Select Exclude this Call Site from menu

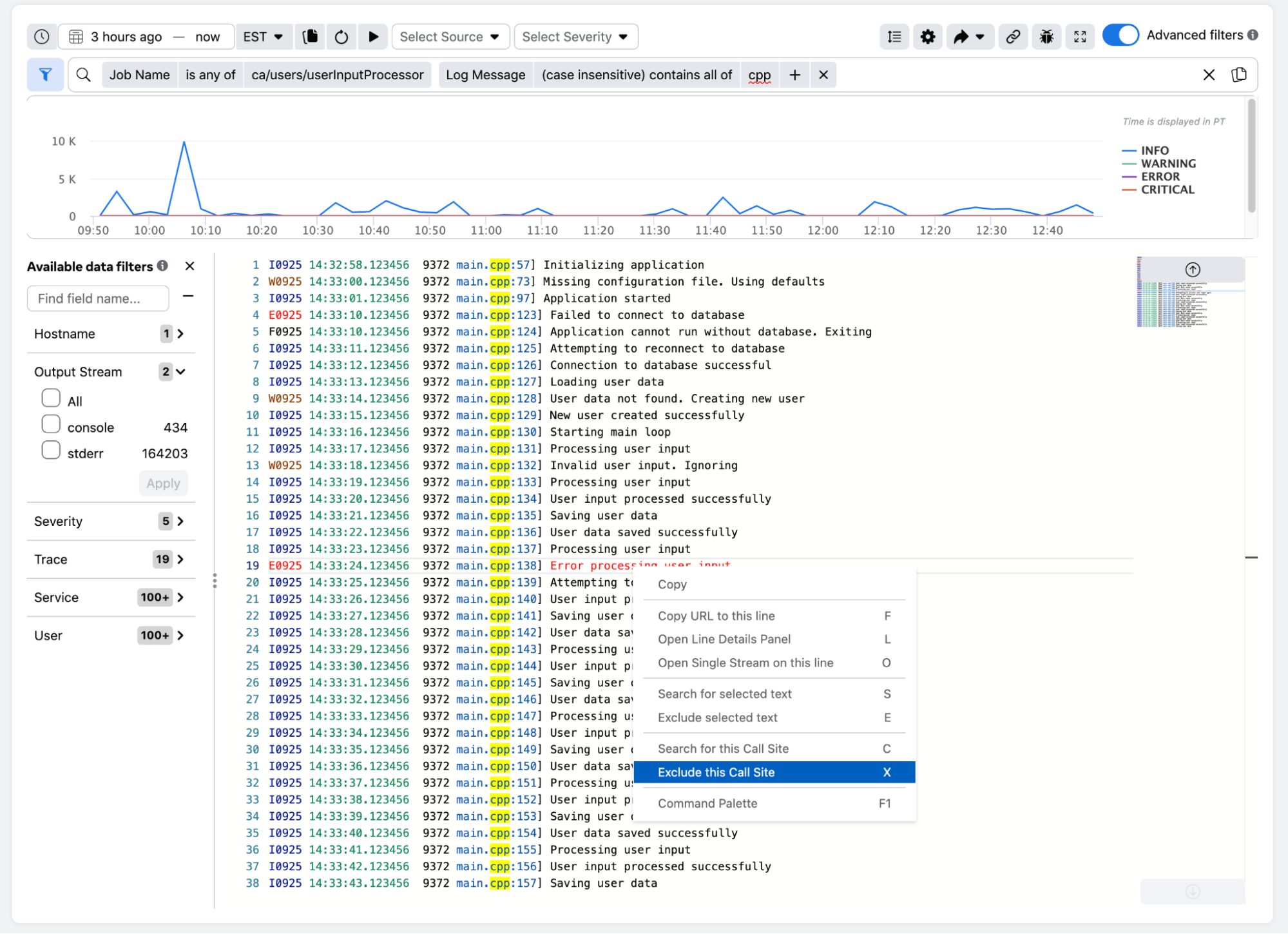click(716, 772)
